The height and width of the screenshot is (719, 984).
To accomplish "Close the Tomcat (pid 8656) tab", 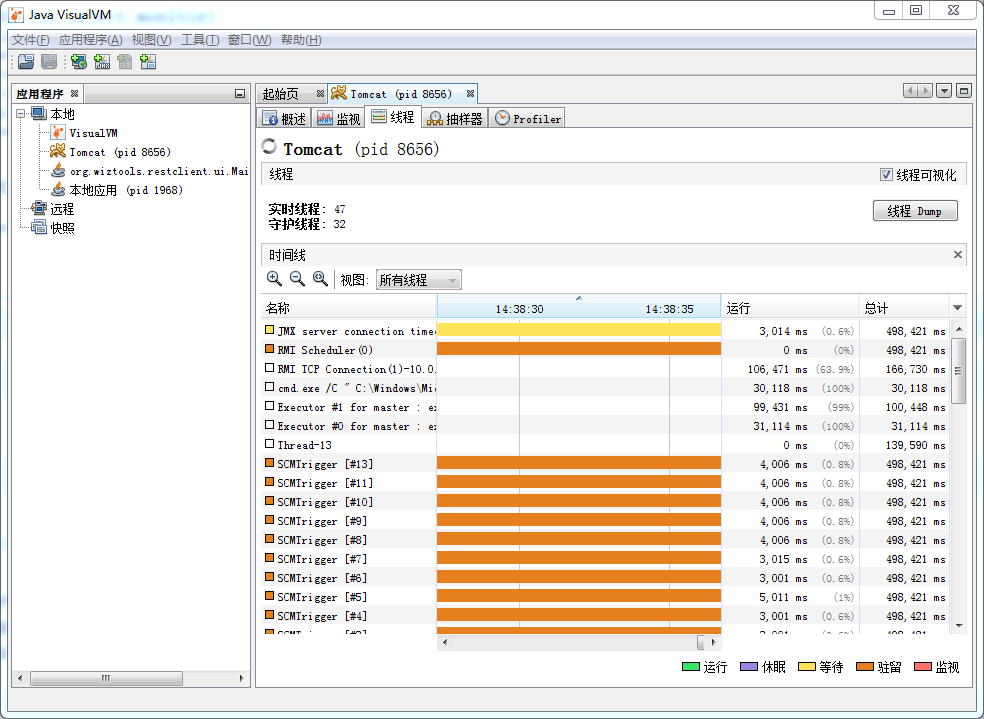I will pos(470,93).
